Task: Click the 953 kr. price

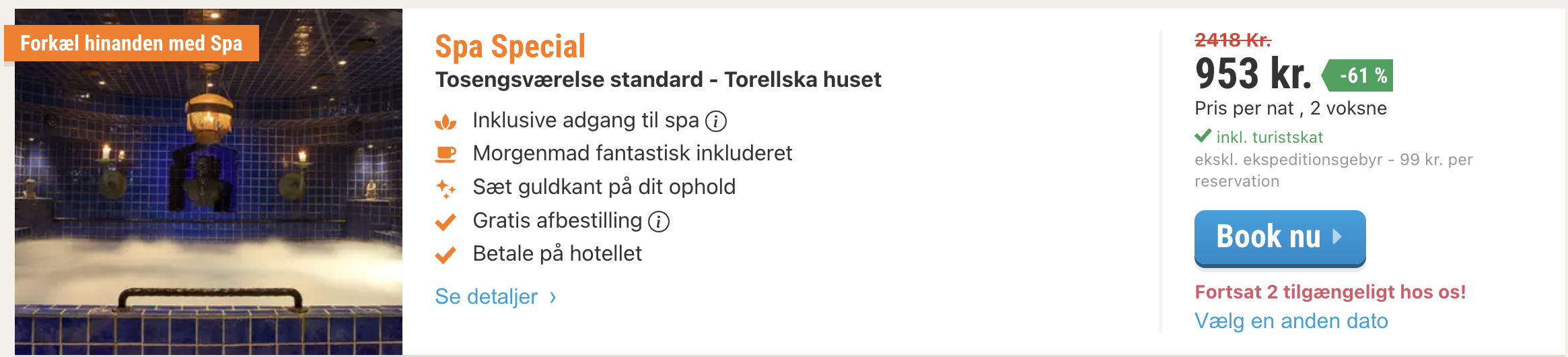Action: (x=1253, y=73)
